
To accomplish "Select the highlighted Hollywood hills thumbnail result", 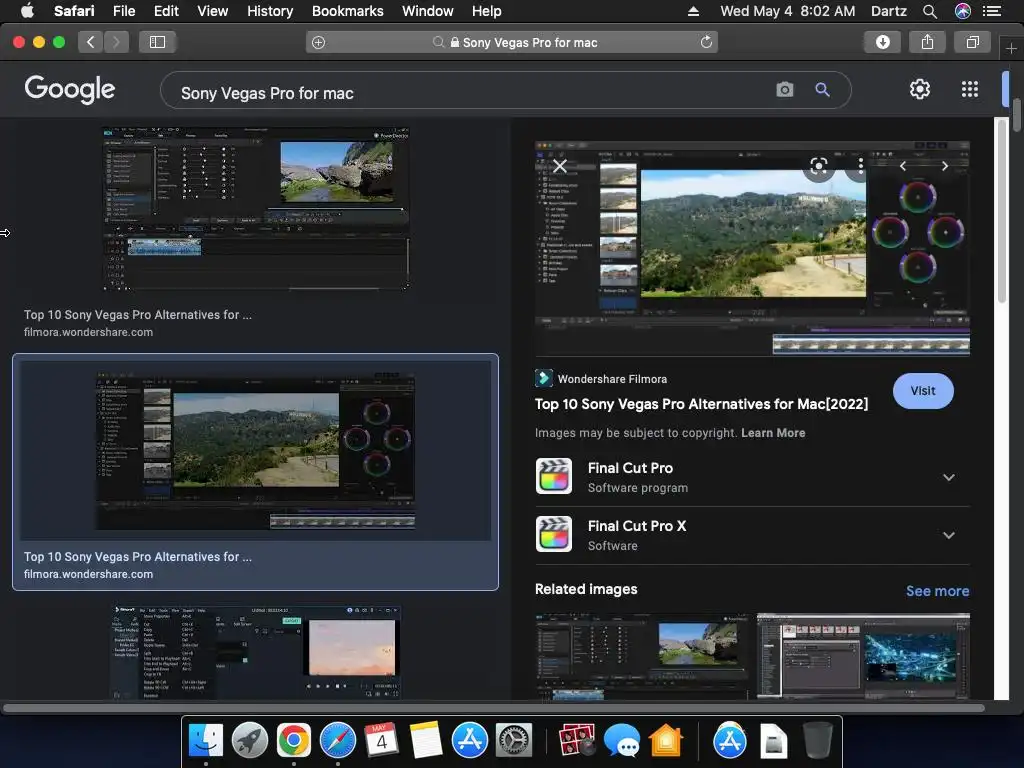I will point(256,451).
